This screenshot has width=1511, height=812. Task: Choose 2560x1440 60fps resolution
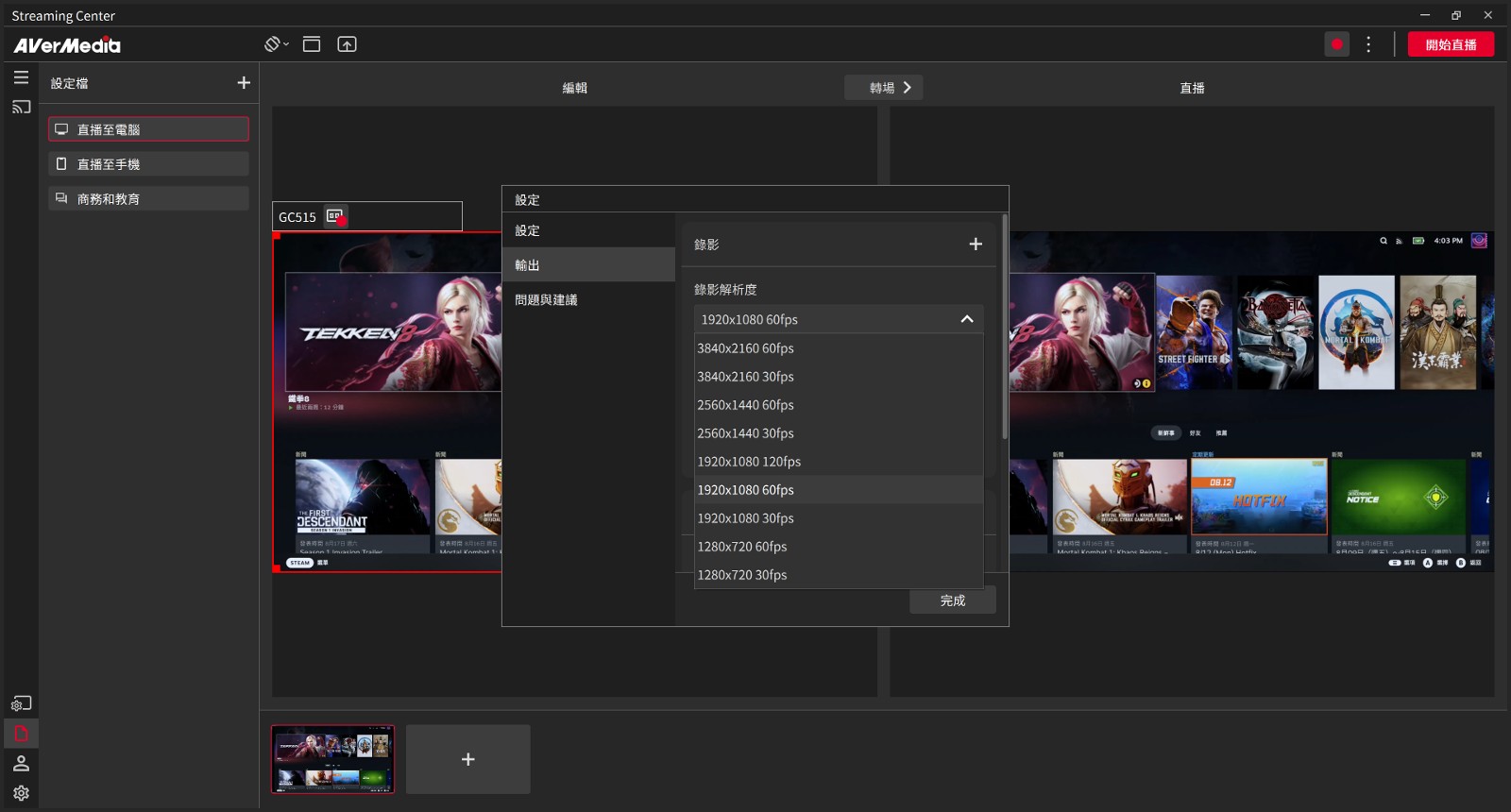tap(839, 405)
